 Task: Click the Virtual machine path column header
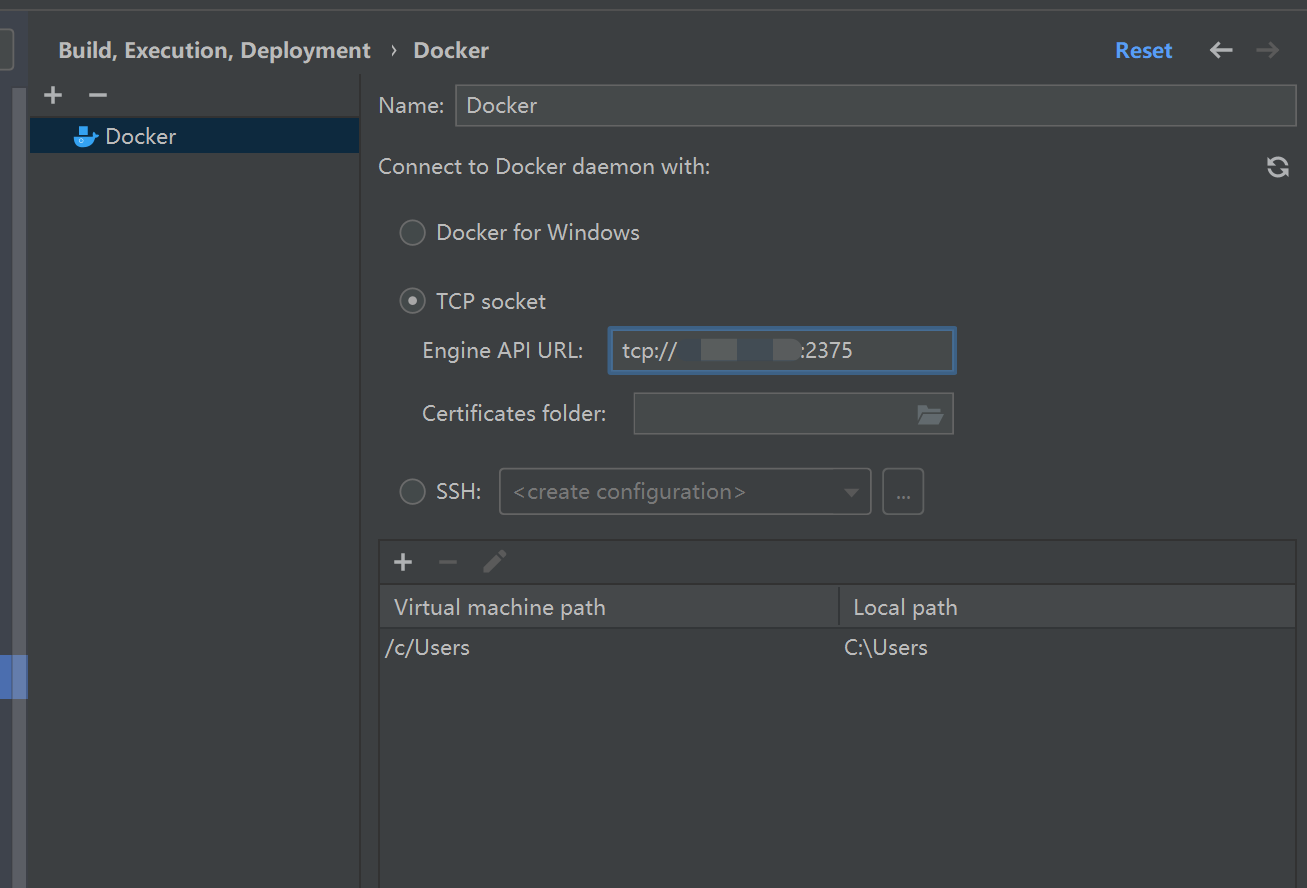pos(609,607)
